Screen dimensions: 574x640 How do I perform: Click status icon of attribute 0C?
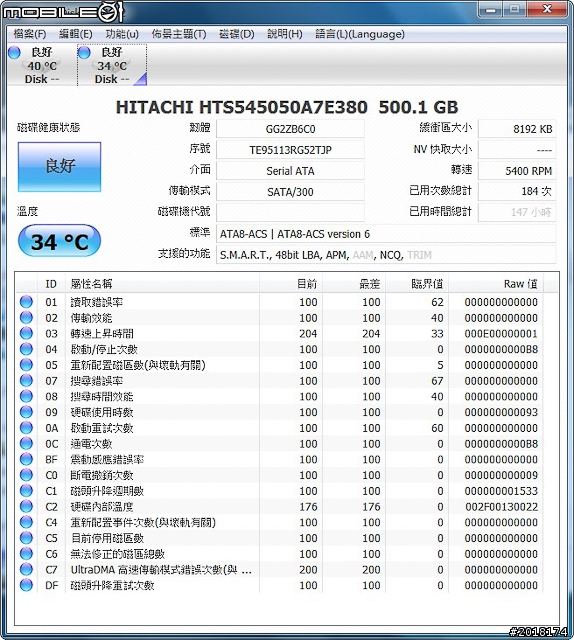pyautogui.click(x=26, y=443)
